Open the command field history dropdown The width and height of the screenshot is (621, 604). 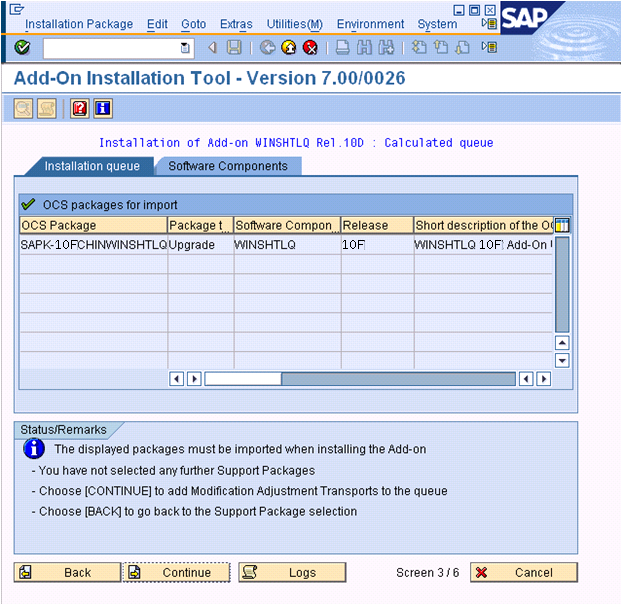click(x=185, y=48)
